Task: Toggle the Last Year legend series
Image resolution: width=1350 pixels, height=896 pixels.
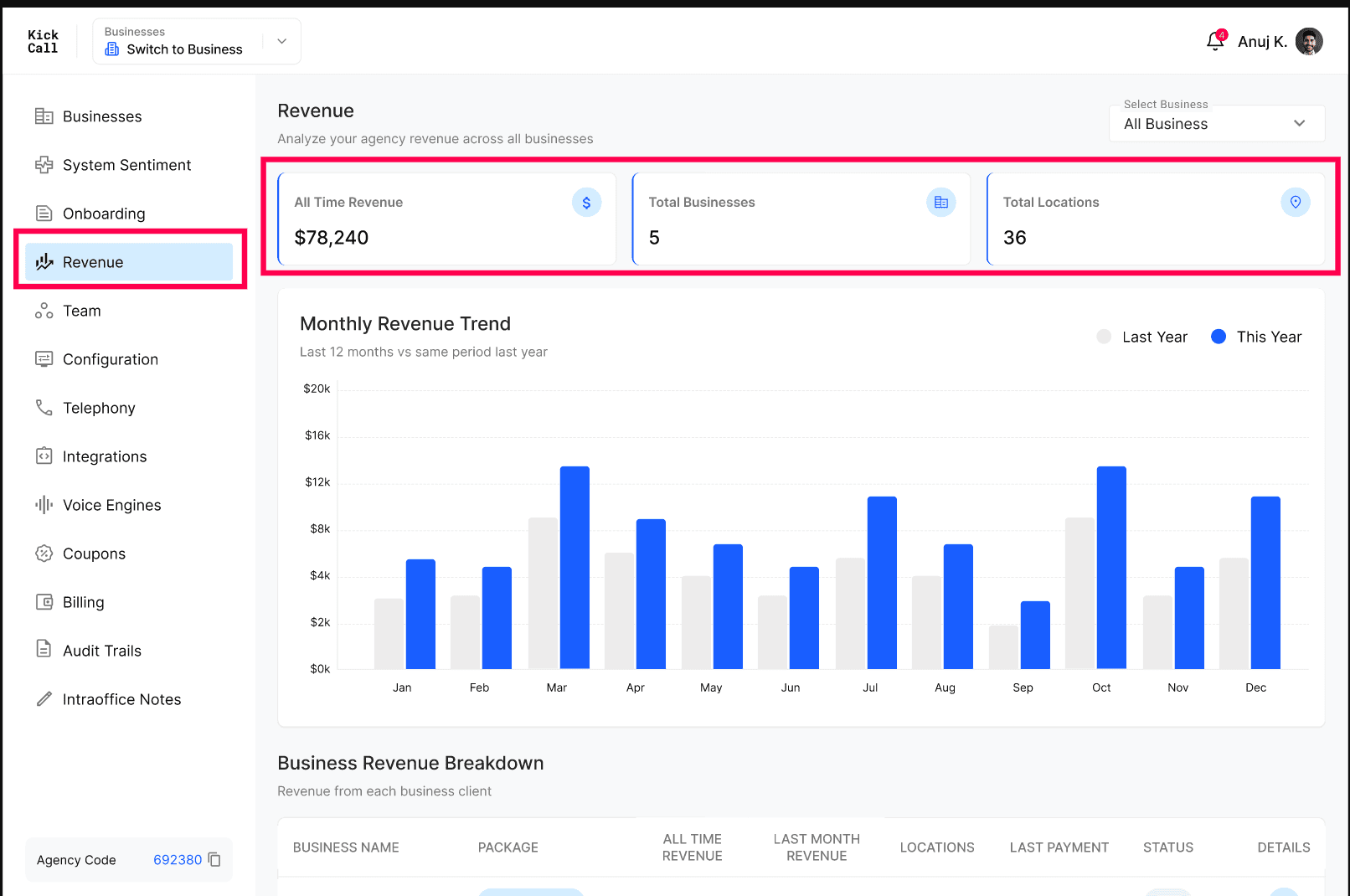Action: point(1141,337)
